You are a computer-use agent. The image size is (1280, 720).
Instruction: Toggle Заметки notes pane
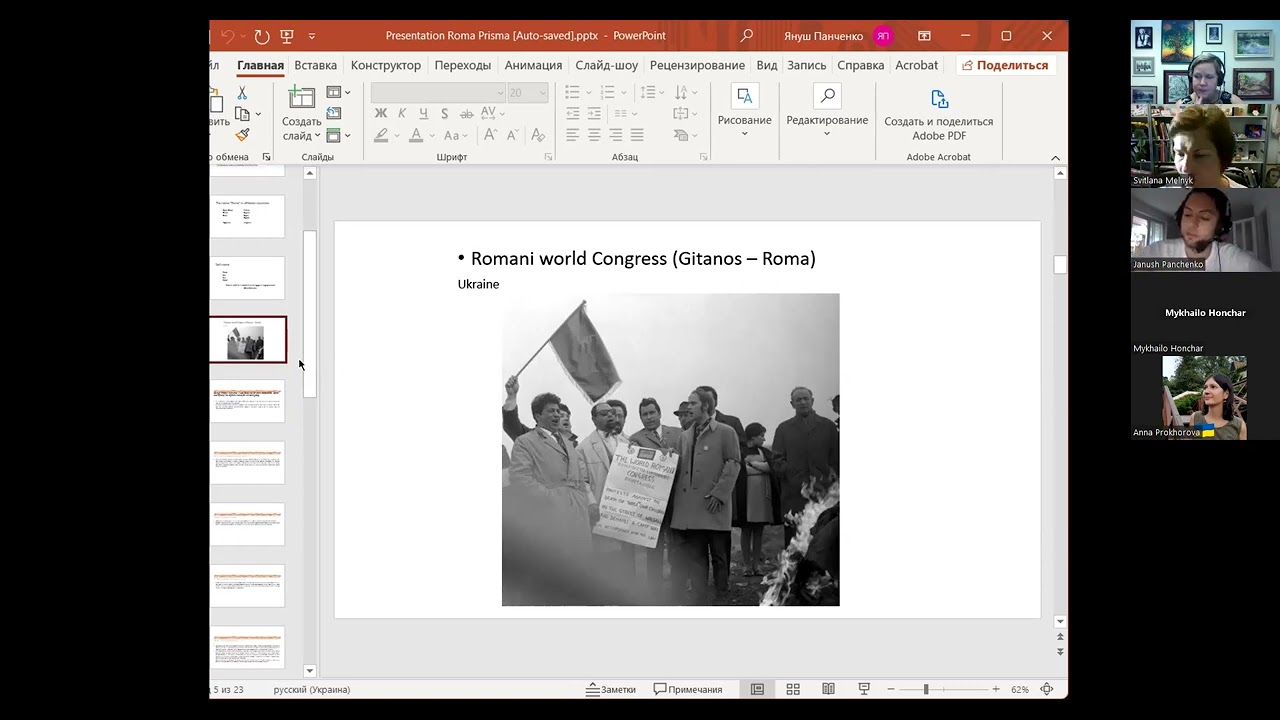tap(611, 689)
